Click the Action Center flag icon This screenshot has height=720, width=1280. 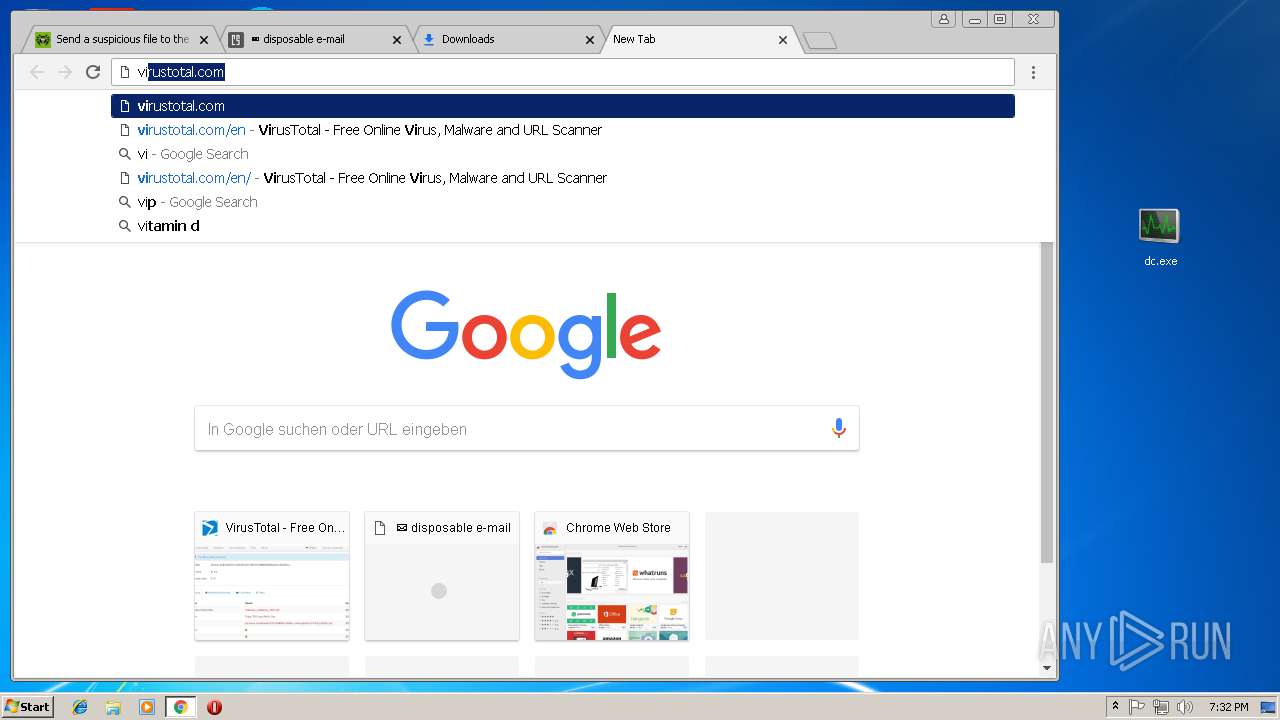click(x=1137, y=707)
